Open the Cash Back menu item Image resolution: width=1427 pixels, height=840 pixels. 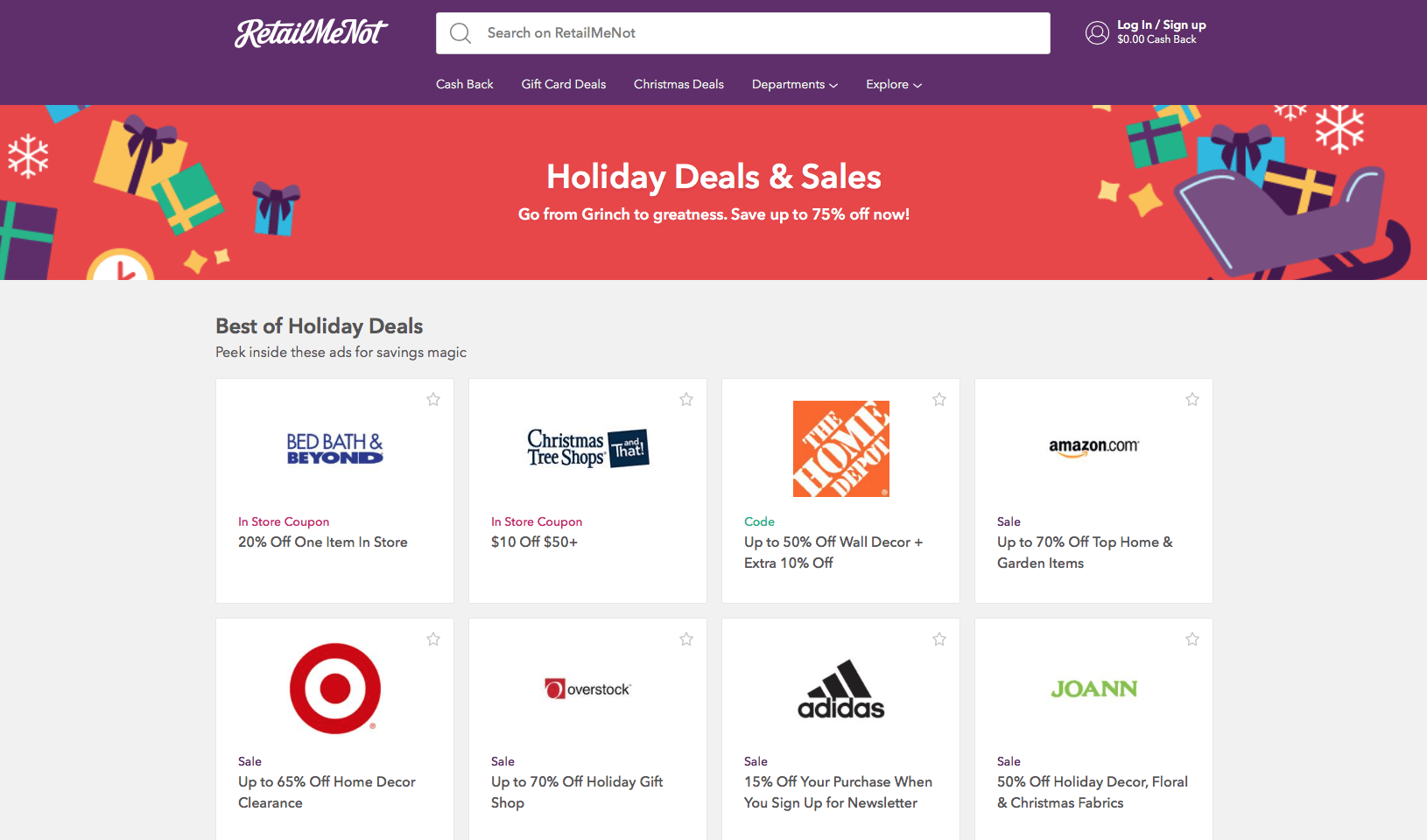(x=465, y=85)
